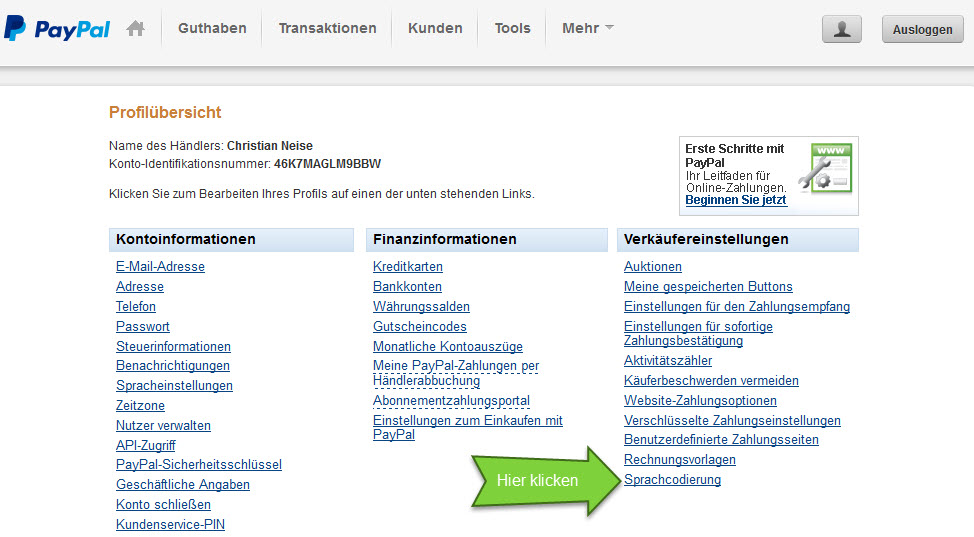Select the Kreditkarten link
The image size is (974, 537).
408,267
